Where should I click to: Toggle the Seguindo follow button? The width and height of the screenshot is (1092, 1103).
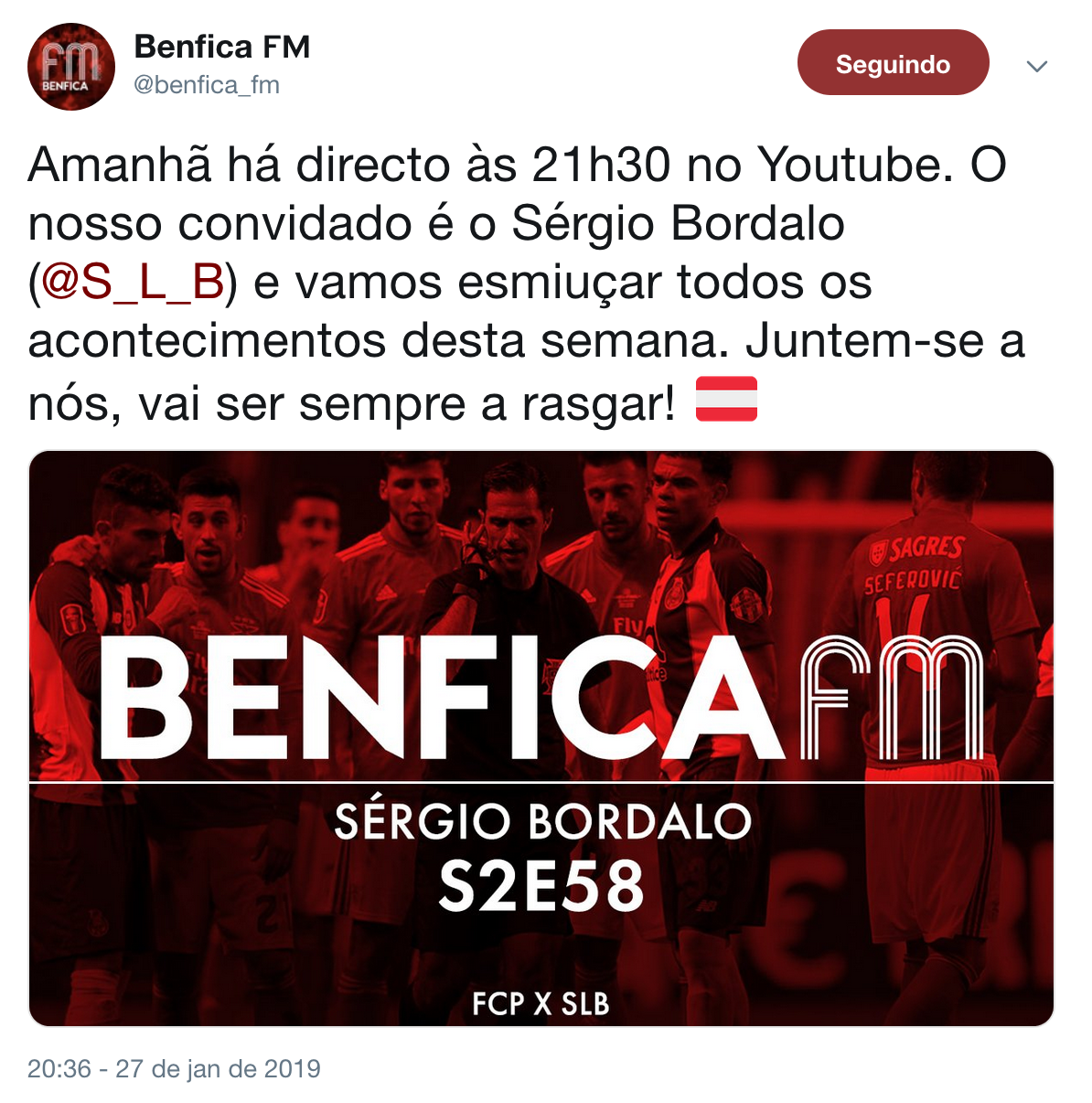[893, 63]
